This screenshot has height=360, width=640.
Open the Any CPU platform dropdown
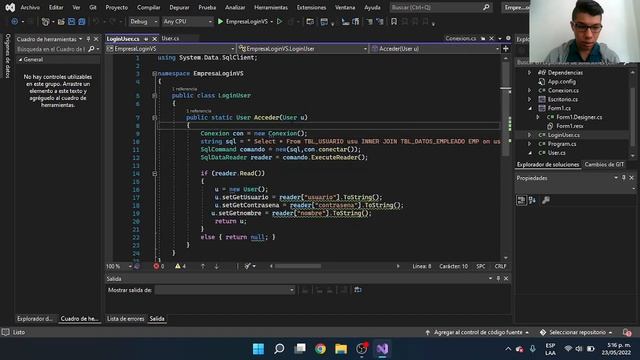pyautogui.click(x=187, y=21)
